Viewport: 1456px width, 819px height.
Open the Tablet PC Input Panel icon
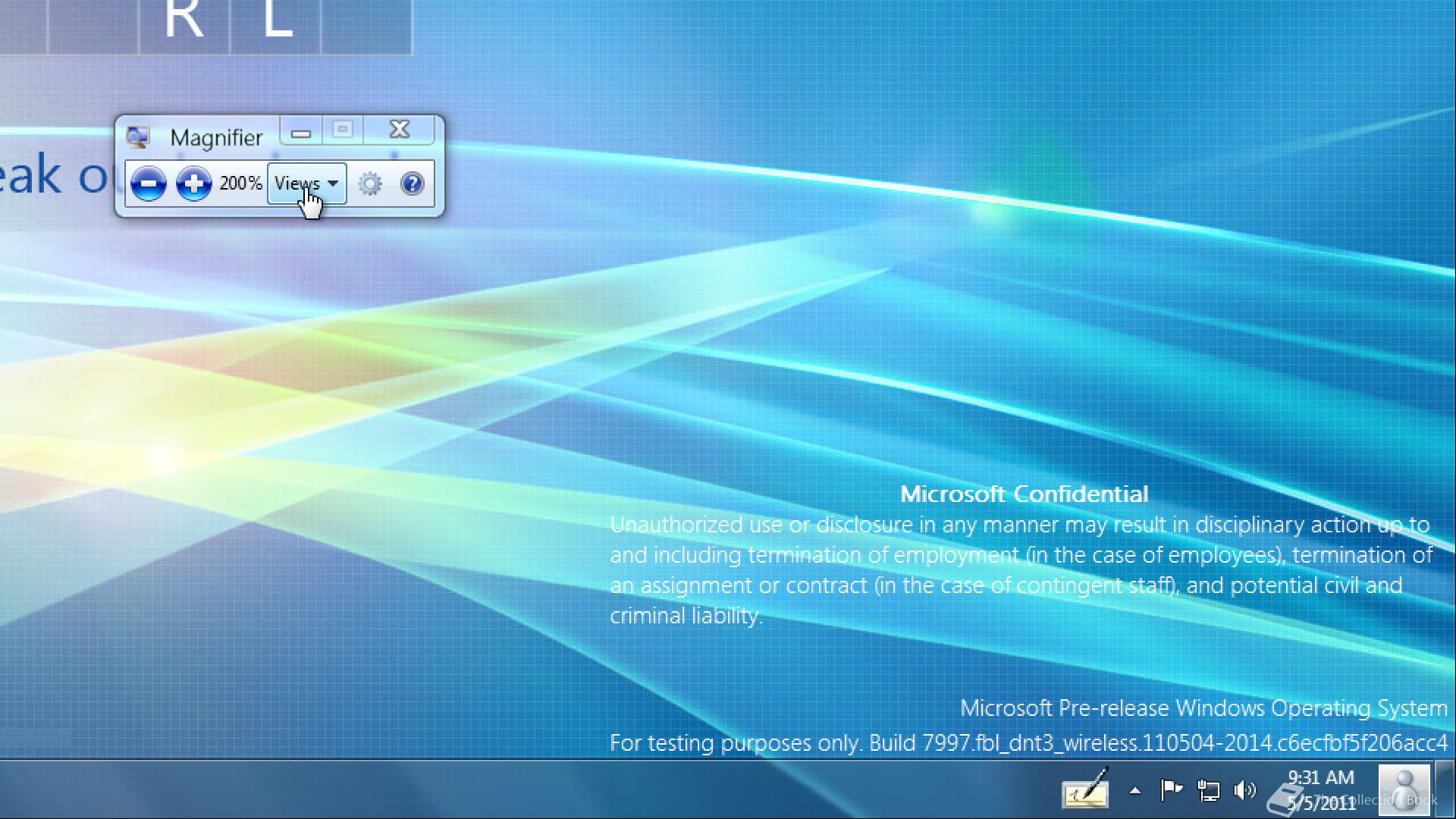(1085, 791)
